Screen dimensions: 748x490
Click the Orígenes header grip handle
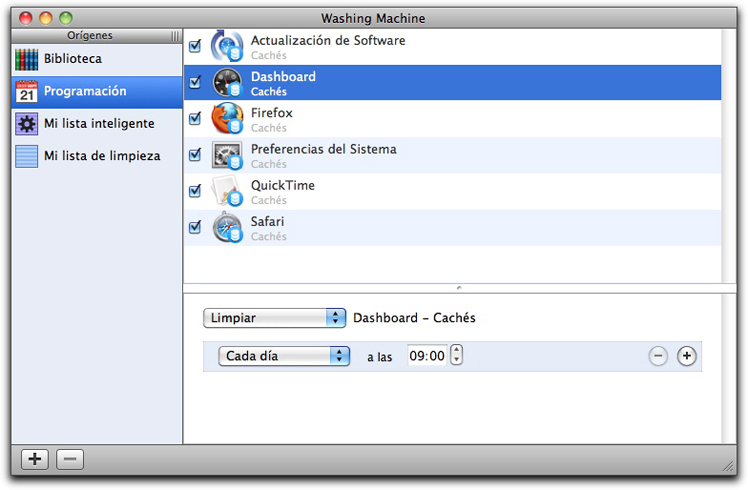coord(175,36)
